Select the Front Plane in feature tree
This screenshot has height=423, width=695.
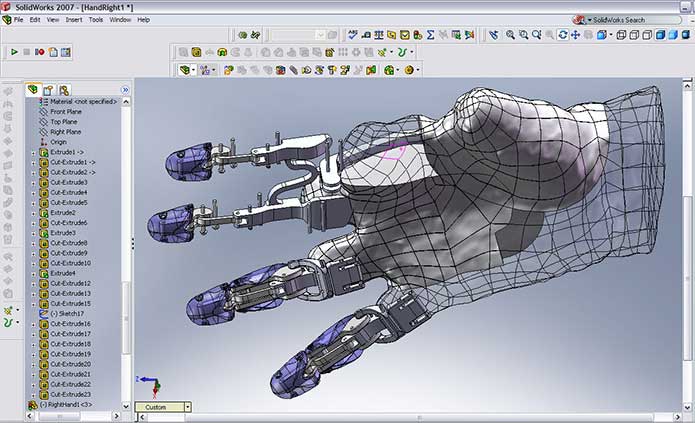[x=66, y=112]
